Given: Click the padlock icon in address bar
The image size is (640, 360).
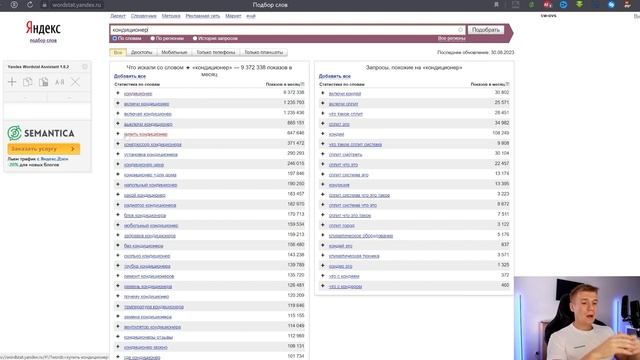Looking at the screenshot, I should tap(44, 5).
